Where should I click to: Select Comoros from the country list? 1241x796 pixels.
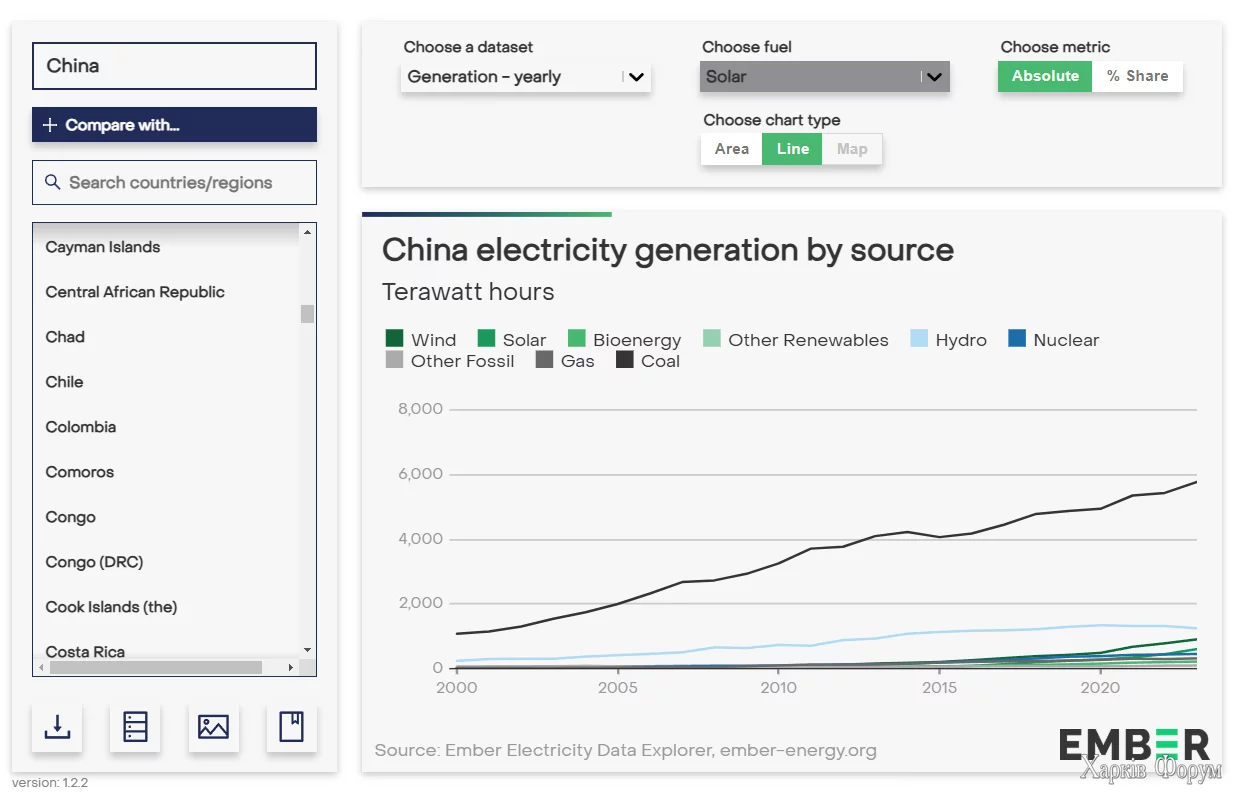(x=80, y=472)
